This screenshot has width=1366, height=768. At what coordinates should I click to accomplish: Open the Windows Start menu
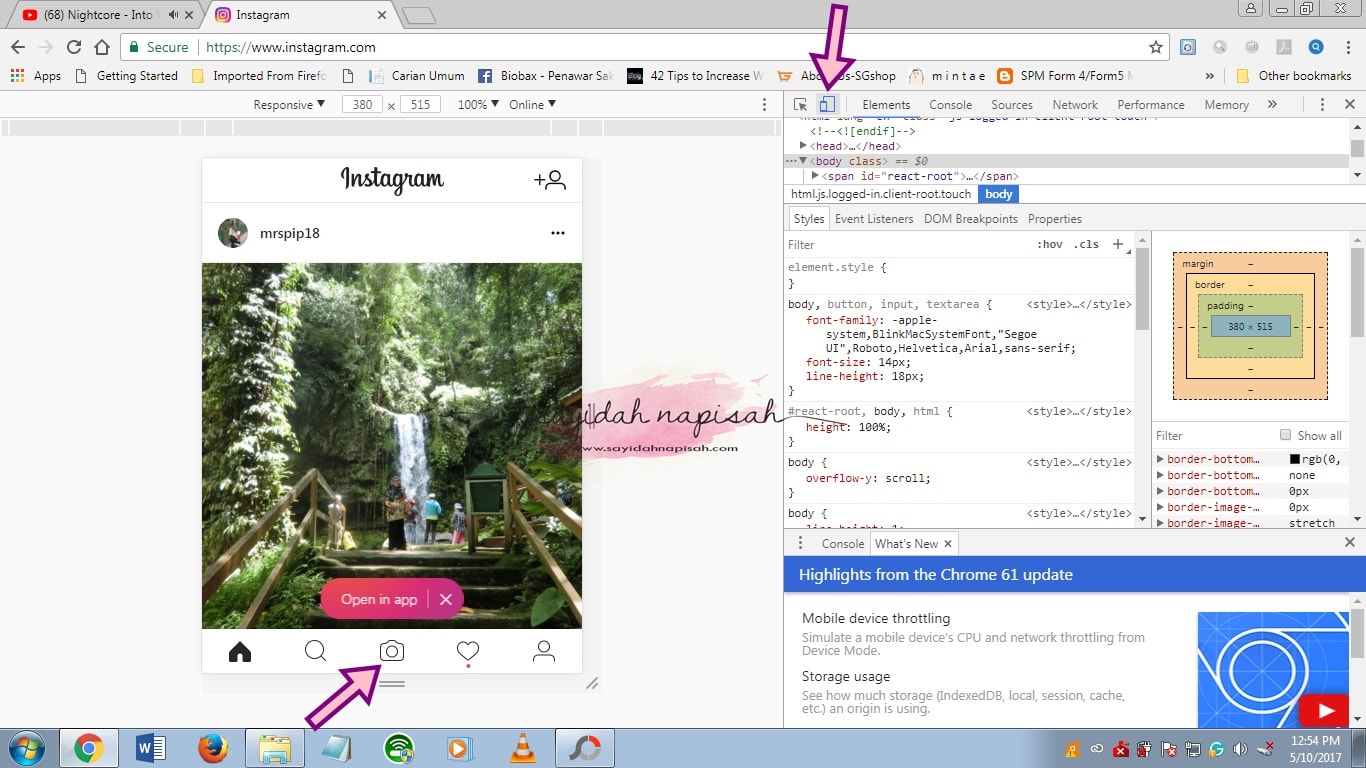[x=25, y=748]
